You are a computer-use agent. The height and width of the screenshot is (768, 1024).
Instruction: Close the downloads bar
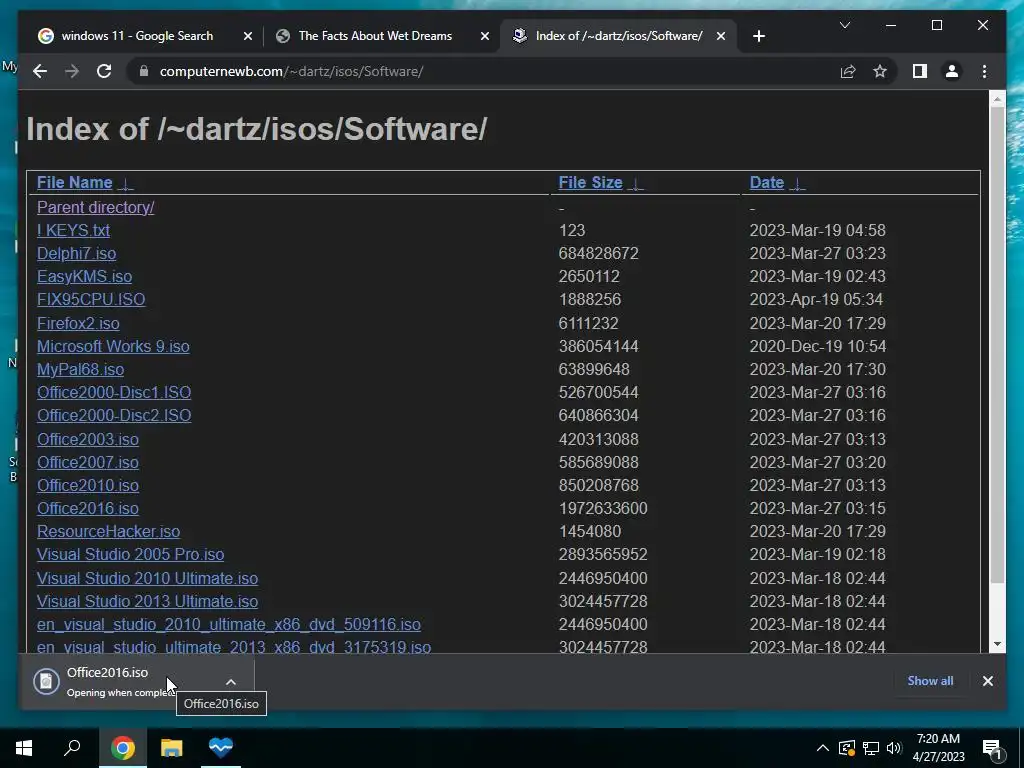987,681
